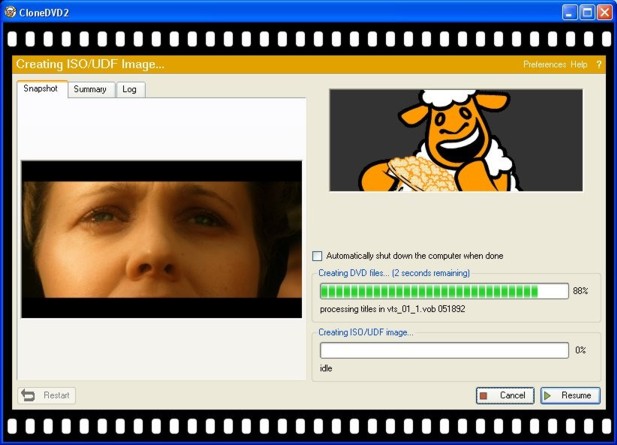This screenshot has height=445, width=617.
Task: Click the Creating ISO/UDF image progress bar
Action: coord(444,350)
